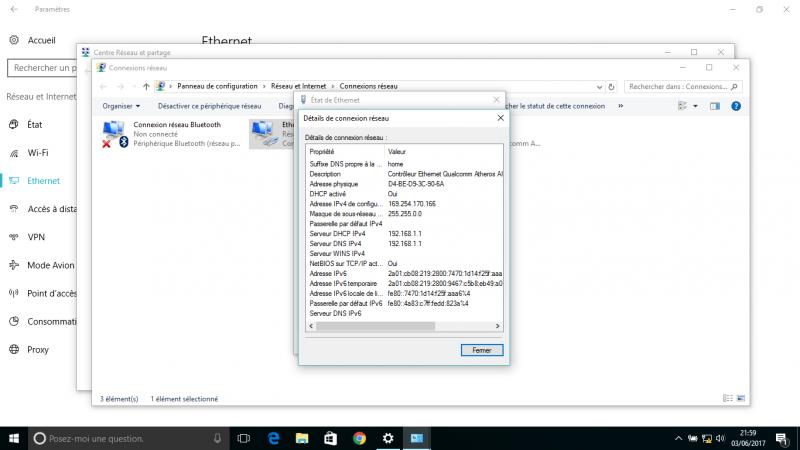Click the Cortana microphone icon
The image size is (800, 450).
217,438
